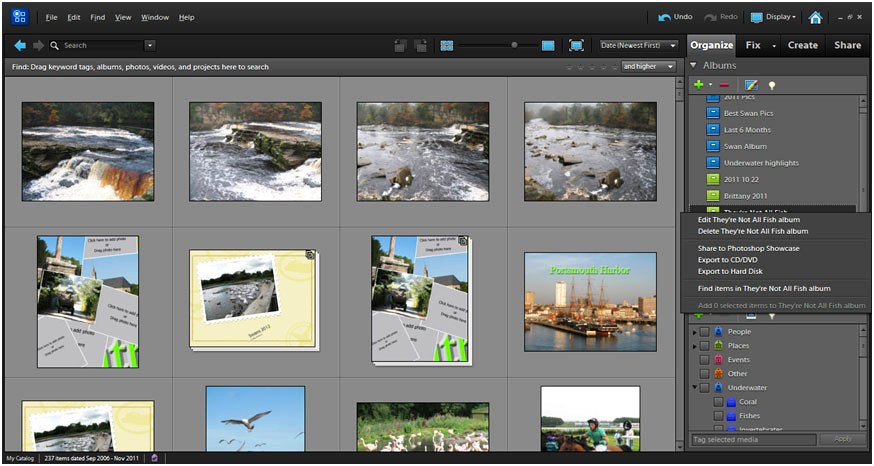Click the People keyword tag icon
The image size is (874, 466).
(x=718, y=332)
